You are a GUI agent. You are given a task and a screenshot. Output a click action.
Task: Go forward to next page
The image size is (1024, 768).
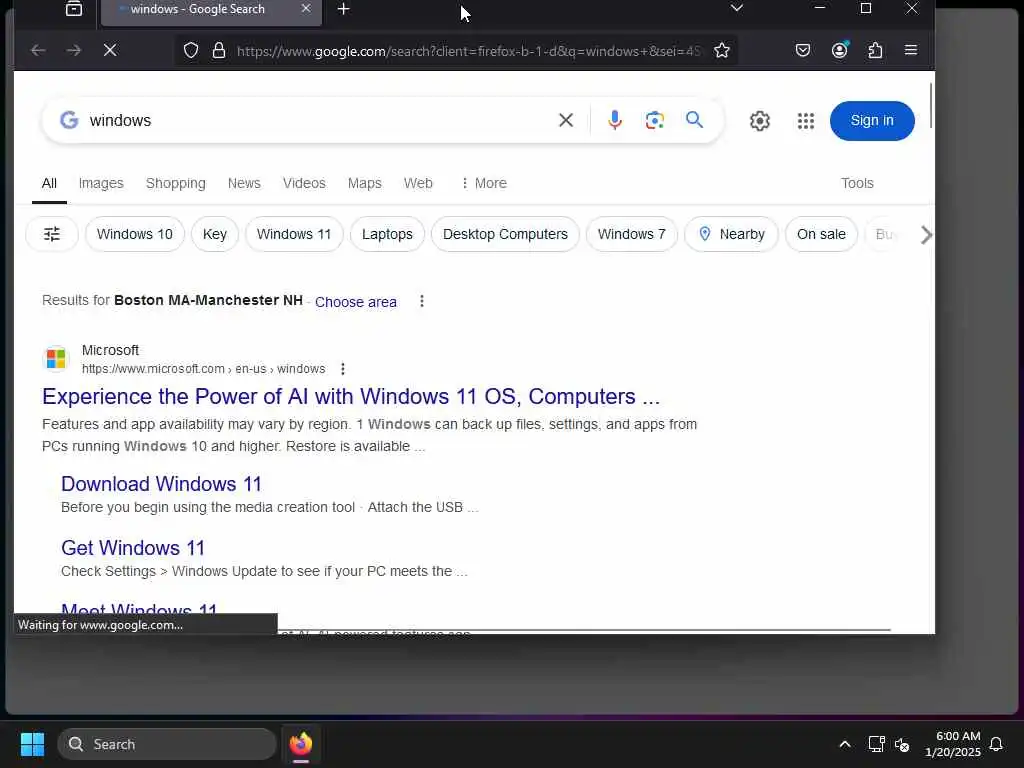pos(74,50)
